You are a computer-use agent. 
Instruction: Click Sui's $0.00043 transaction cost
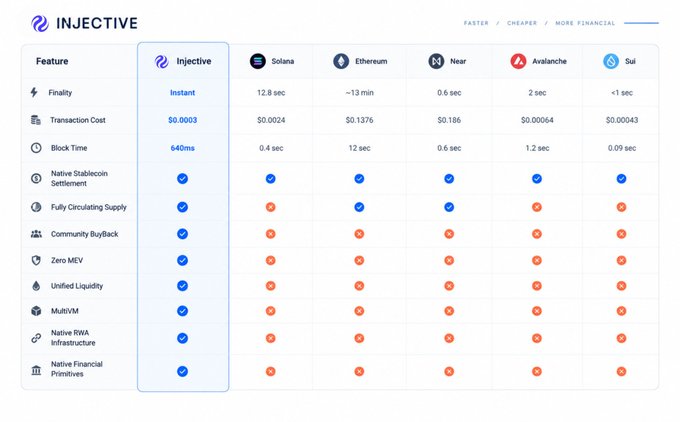point(622,120)
